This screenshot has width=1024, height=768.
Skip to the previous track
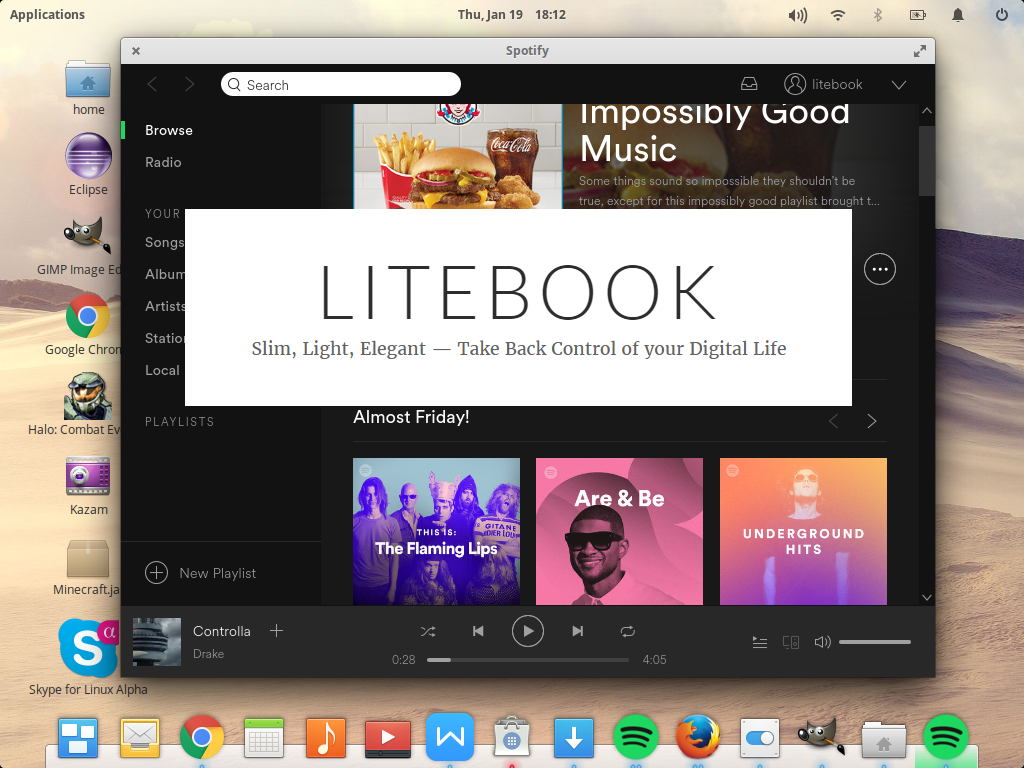point(478,631)
